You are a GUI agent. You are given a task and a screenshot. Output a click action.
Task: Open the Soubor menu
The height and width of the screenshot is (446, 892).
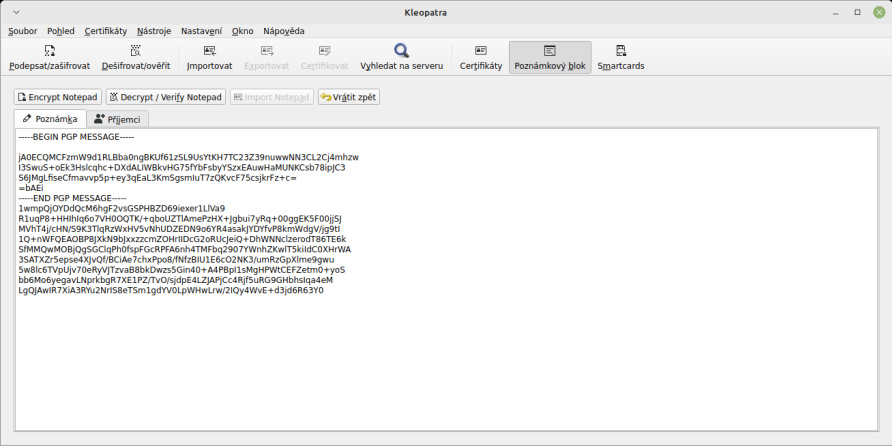23,31
